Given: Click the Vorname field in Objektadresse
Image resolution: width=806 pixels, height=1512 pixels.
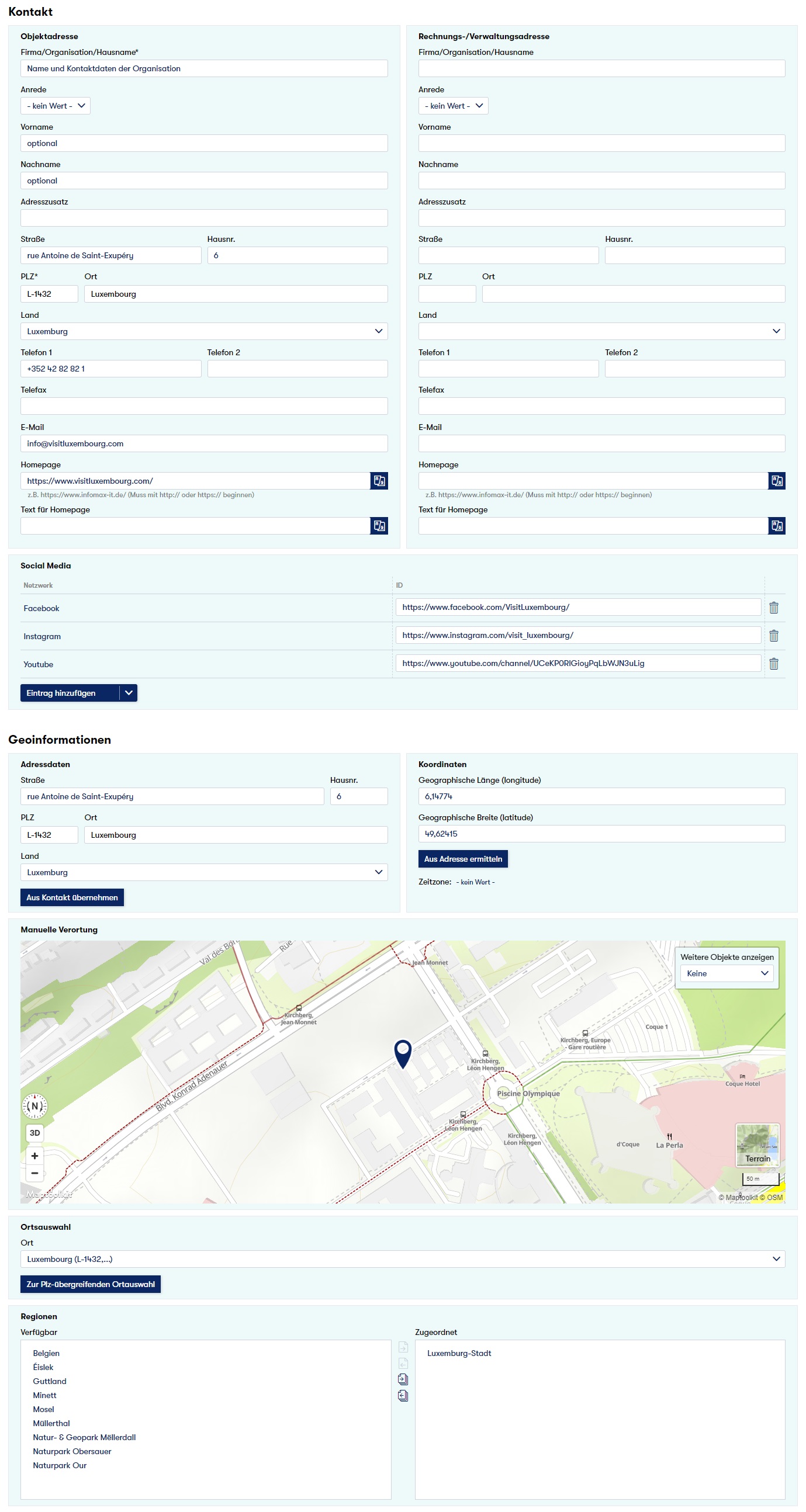Looking at the screenshot, I should pyautogui.click(x=204, y=143).
